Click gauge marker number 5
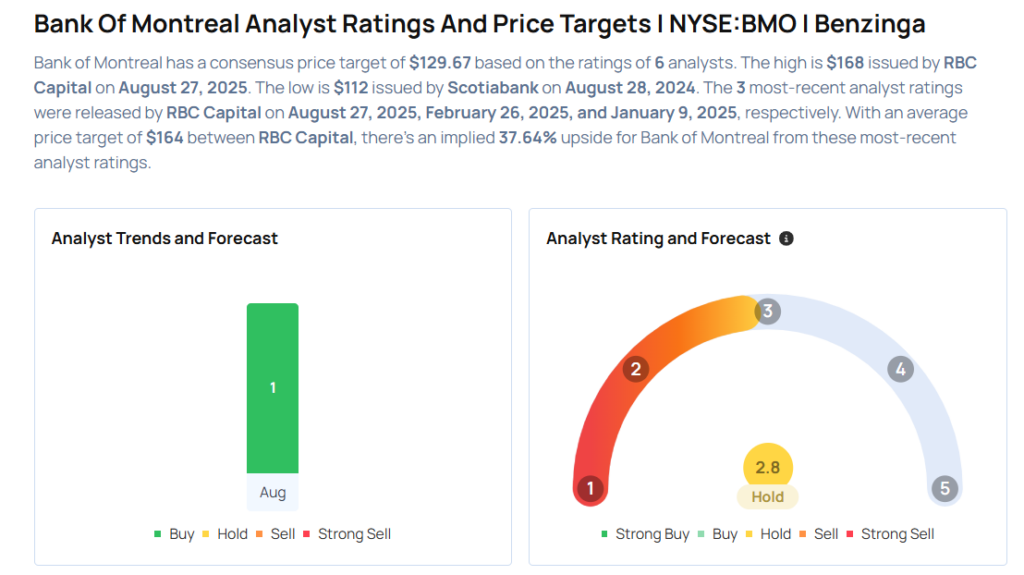The height and width of the screenshot is (575, 1024). 944,489
